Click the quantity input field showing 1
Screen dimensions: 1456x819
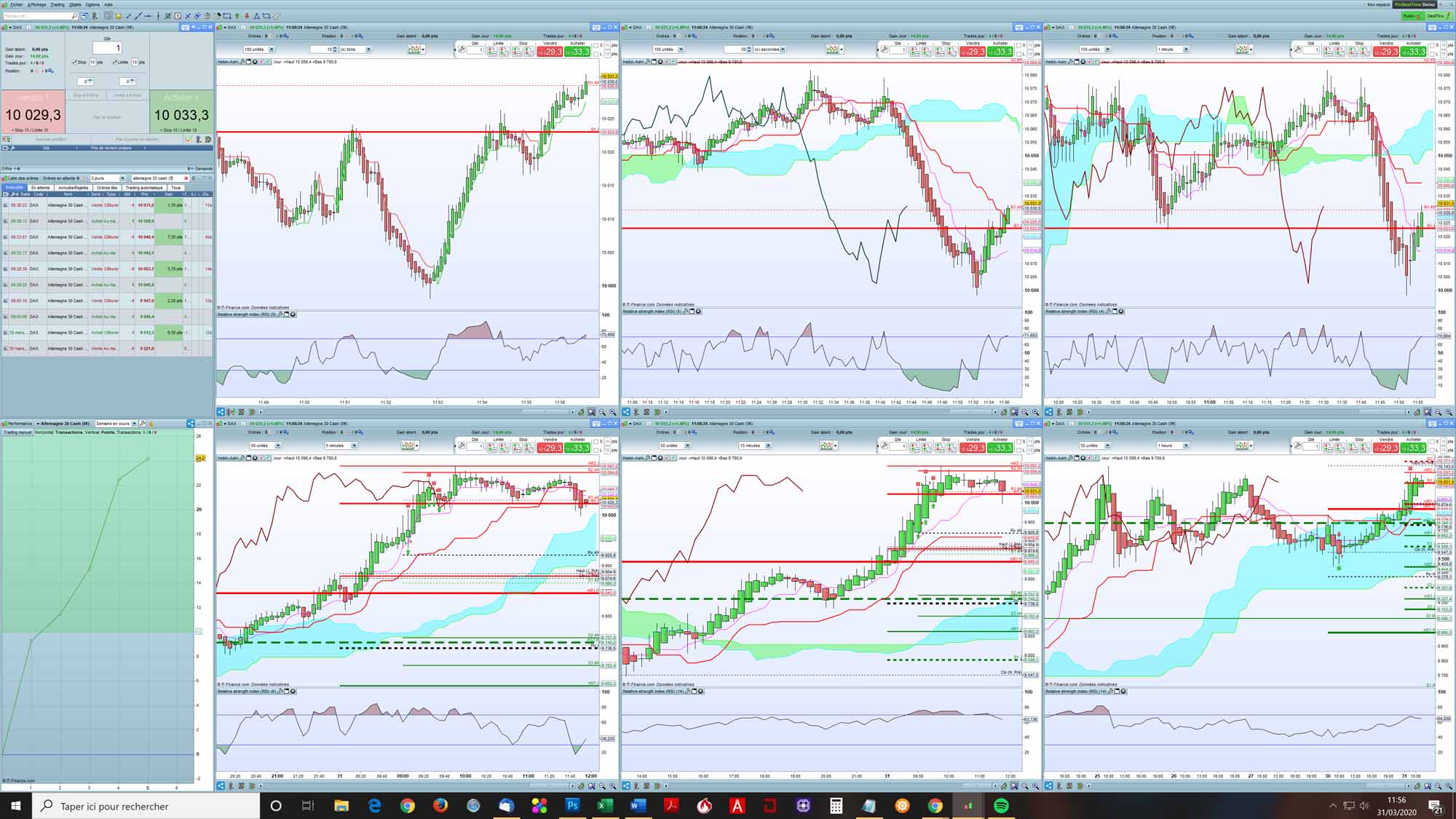pyautogui.click(x=107, y=48)
